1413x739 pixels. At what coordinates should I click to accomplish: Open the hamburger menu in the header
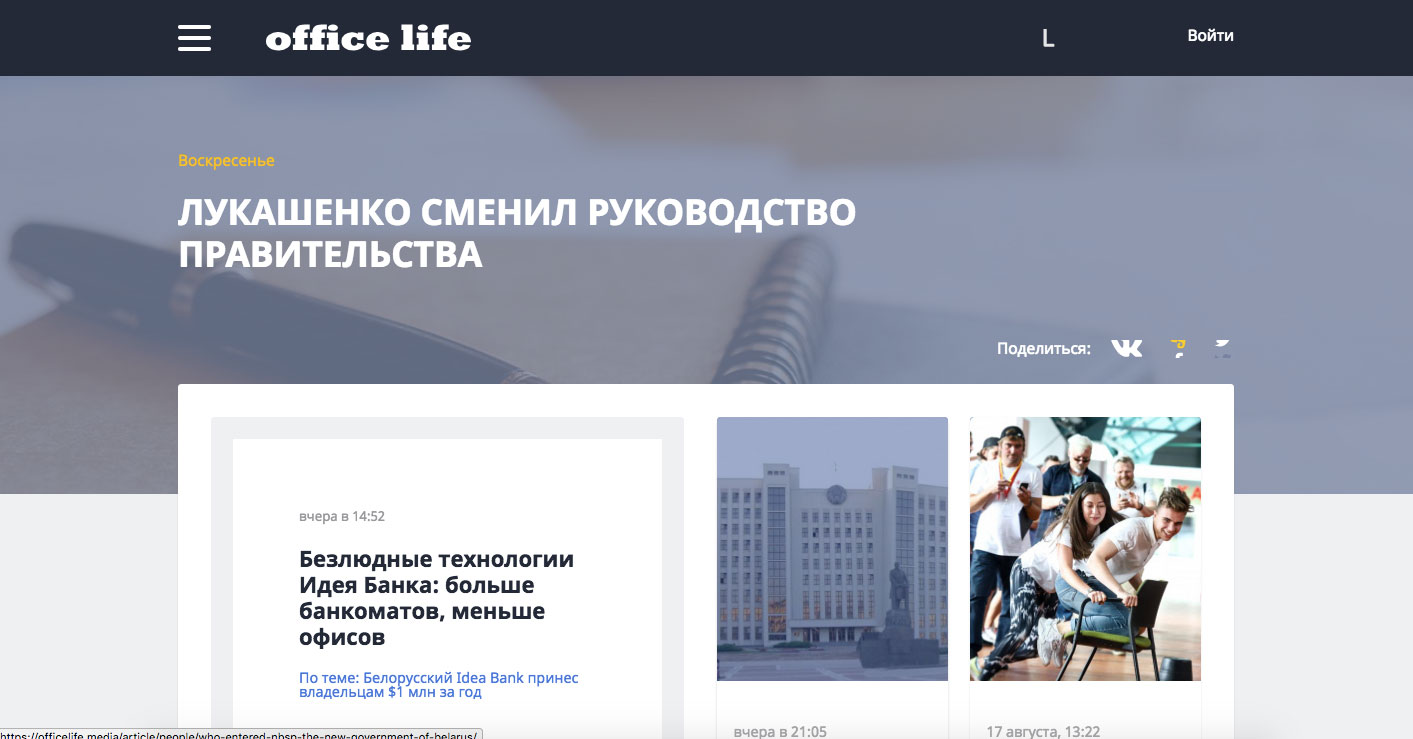[x=194, y=38]
